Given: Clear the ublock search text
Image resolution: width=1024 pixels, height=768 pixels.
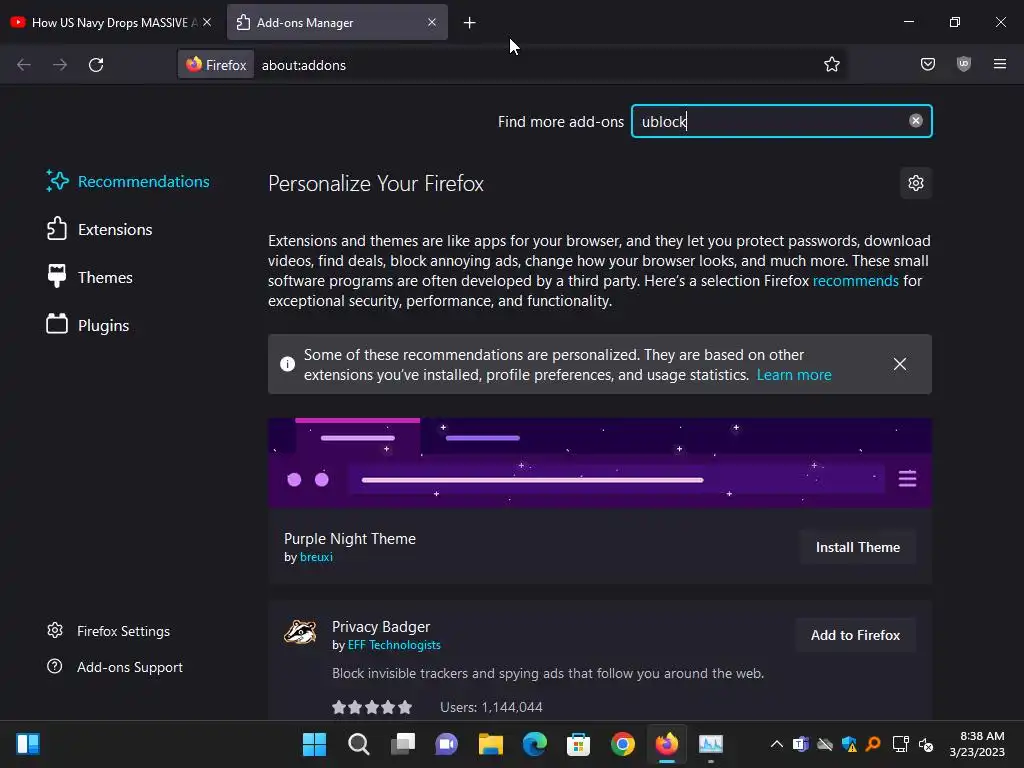Looking at the screenshot, I should click(916, 121).
